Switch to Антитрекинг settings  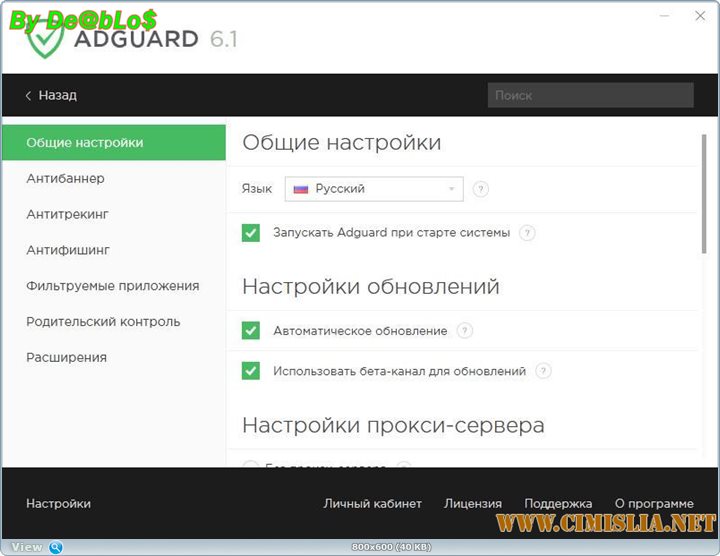point(68,214)
